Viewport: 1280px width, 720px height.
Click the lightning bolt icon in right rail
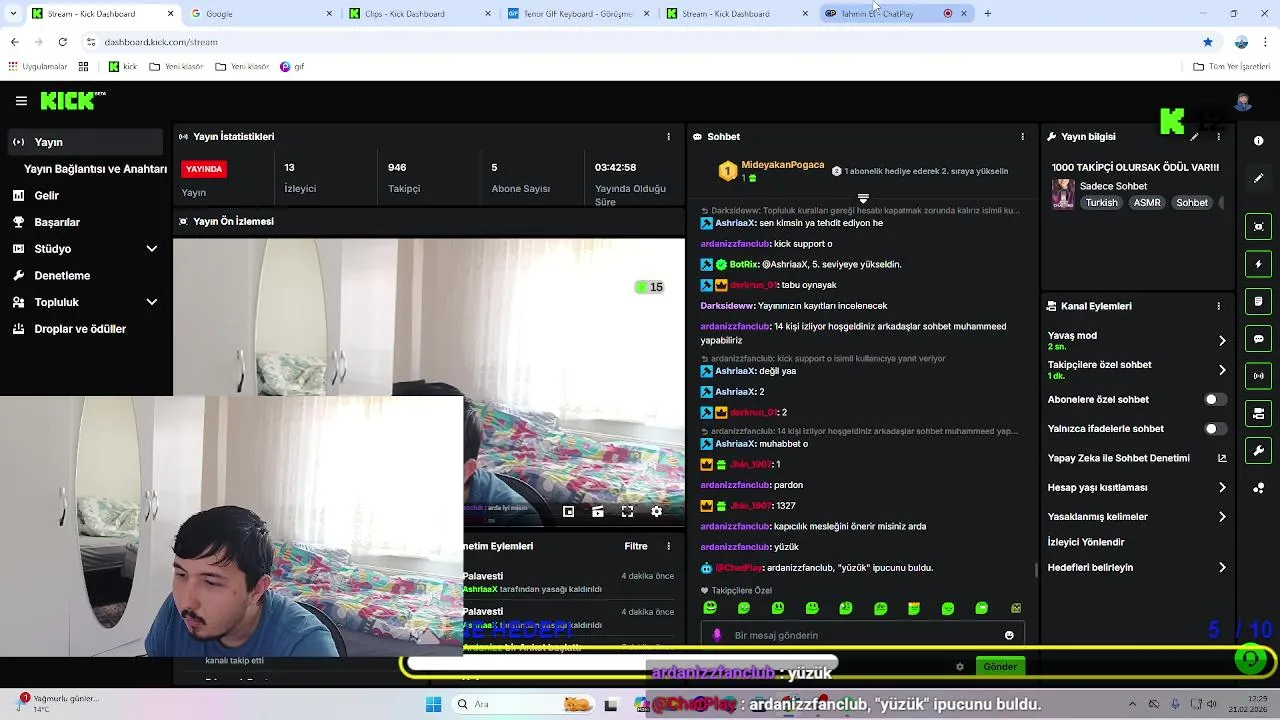[x=1259, y=264]
